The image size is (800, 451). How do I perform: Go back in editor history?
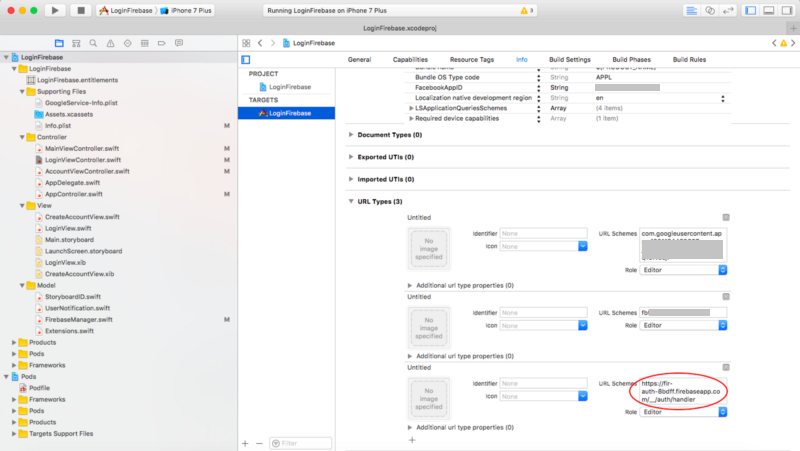(260, 43)
